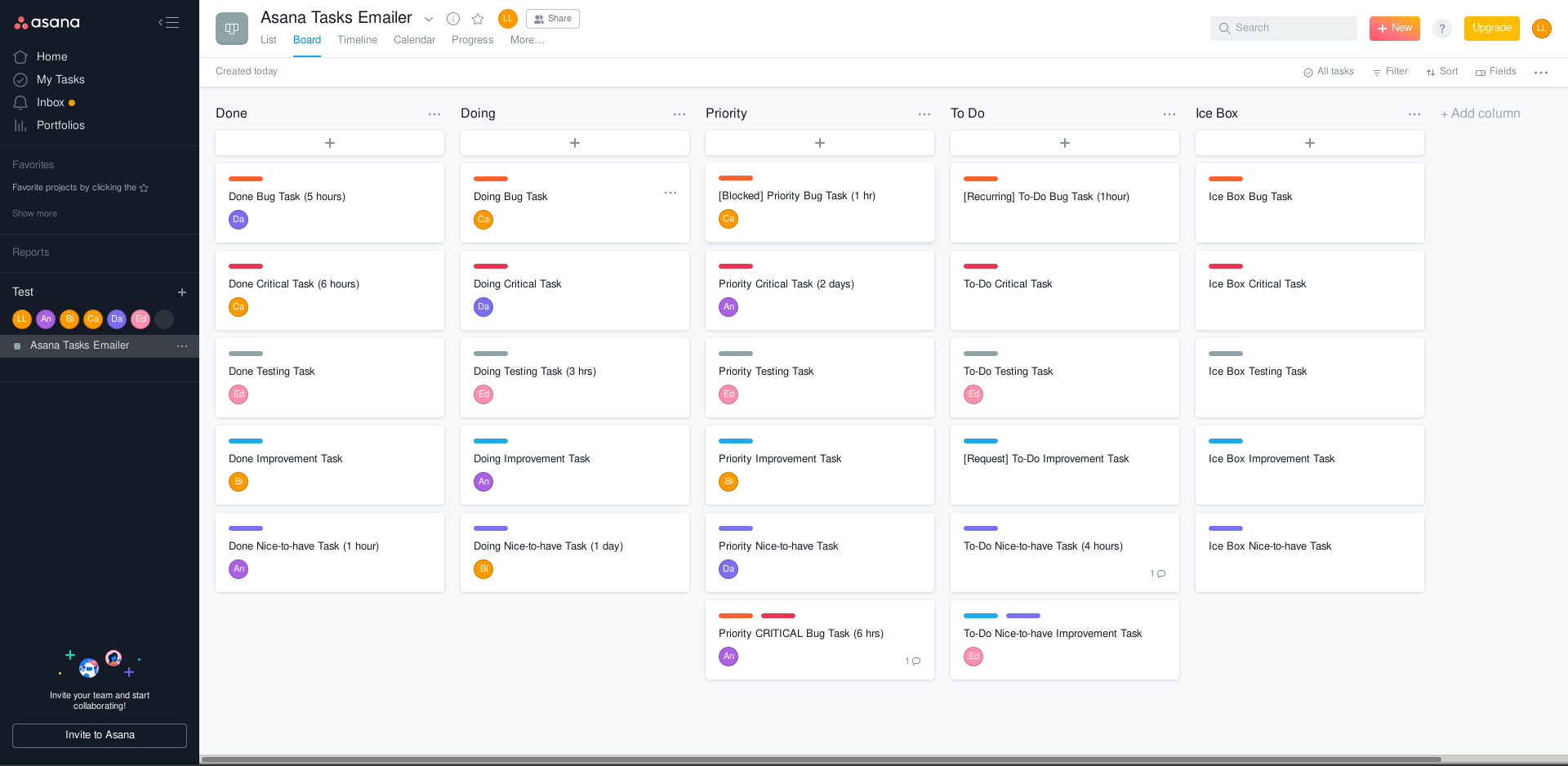Open the All tasks filter dropdown

1329,72
